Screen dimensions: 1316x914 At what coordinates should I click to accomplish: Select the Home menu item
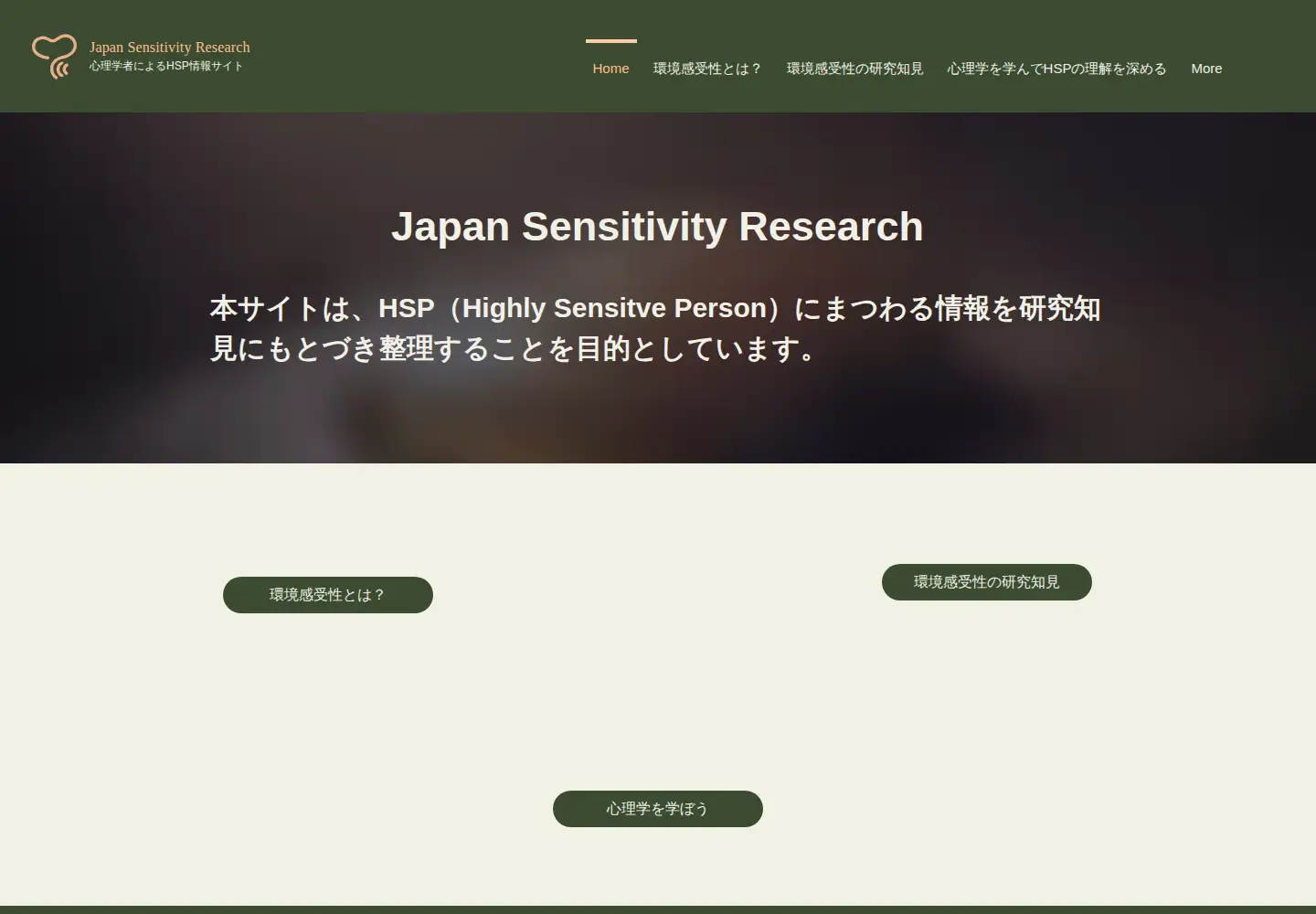(x=610, y=69)
